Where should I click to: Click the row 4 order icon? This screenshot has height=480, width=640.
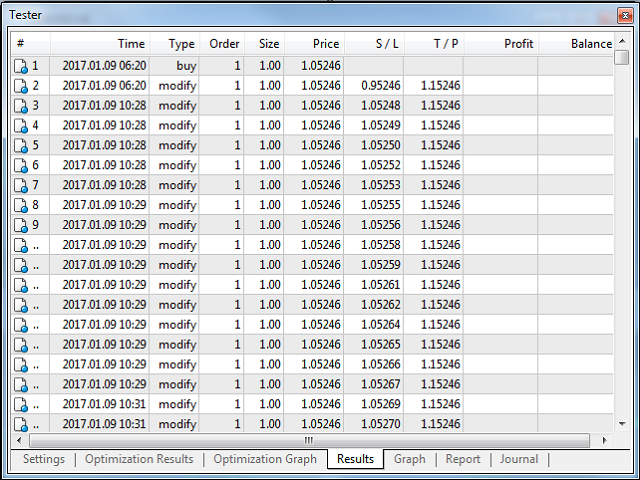21,126
